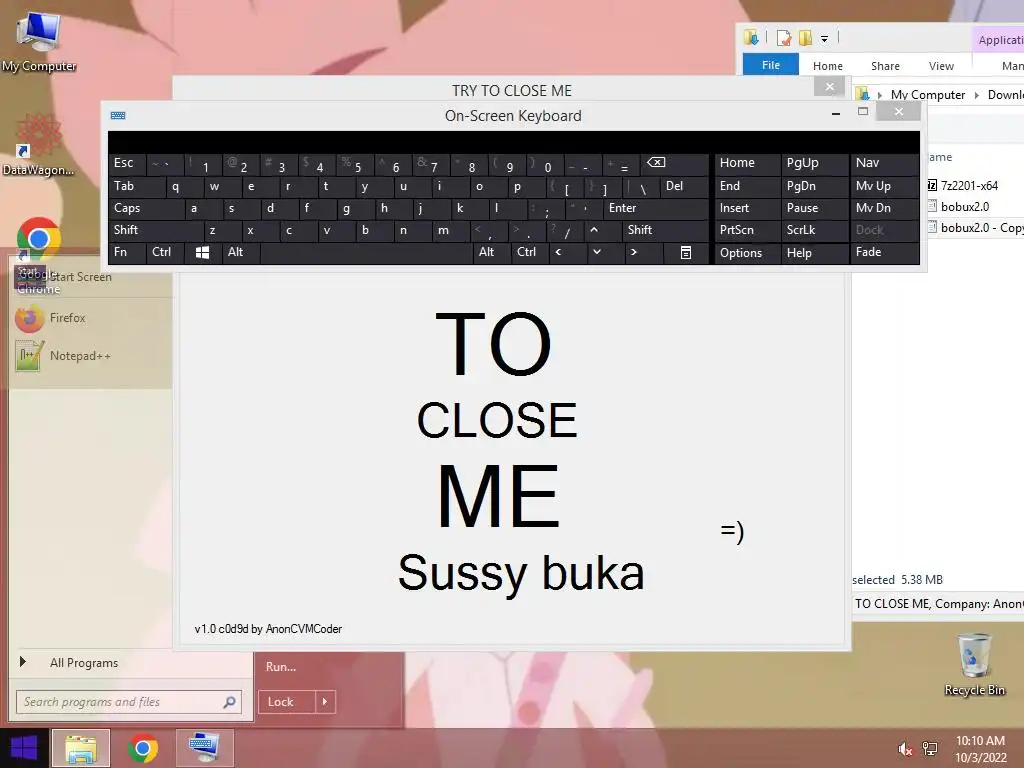Viewport: 1024px width, 768px height.
Task: Click the Options key on keyboard
Action: (747, 253)
